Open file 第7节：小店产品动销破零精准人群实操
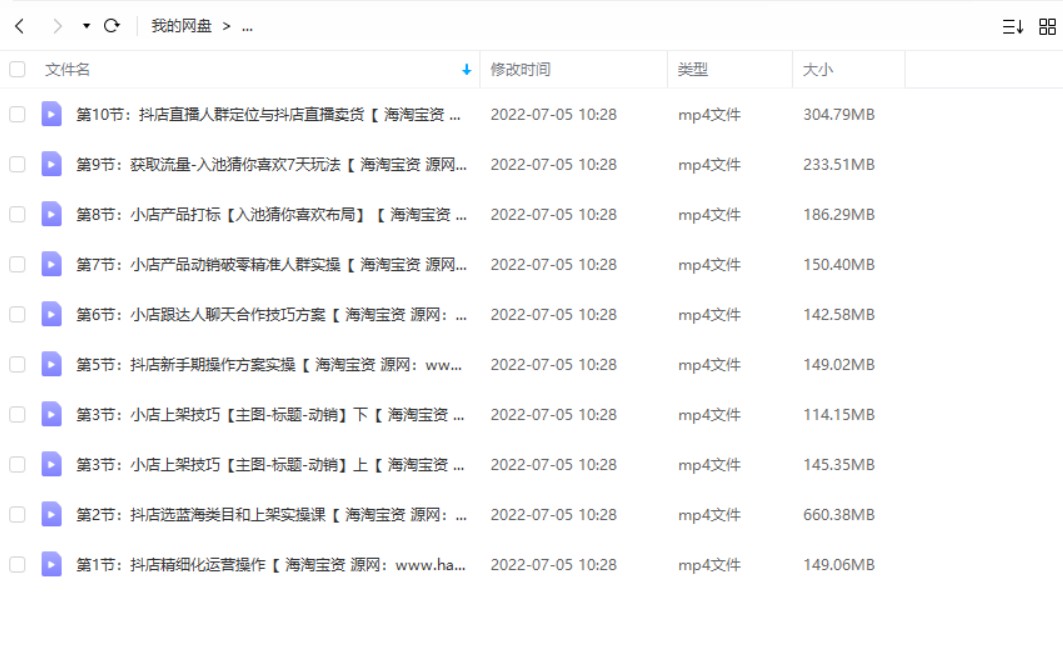The width and height of the screenshot is (1063, 654). (x=271, y=265)
